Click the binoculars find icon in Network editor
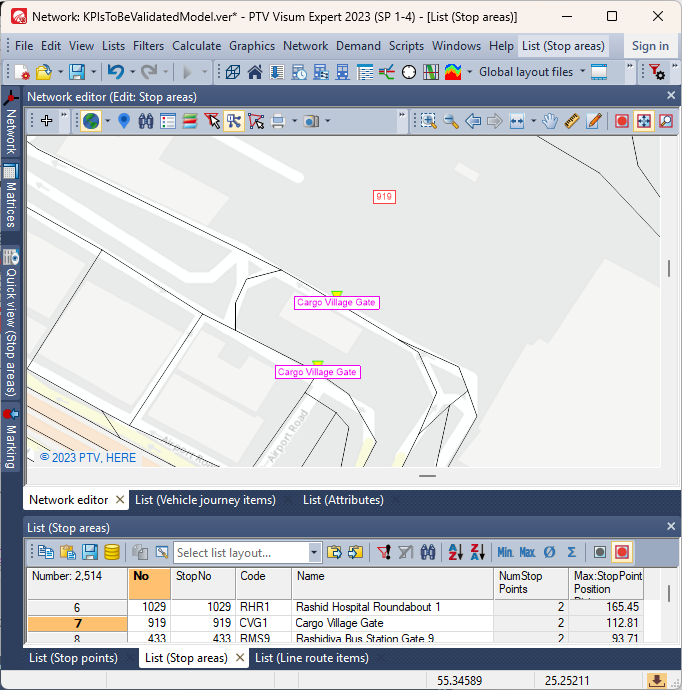This screenshot has width=682, height=690. (x=146, y=121)
